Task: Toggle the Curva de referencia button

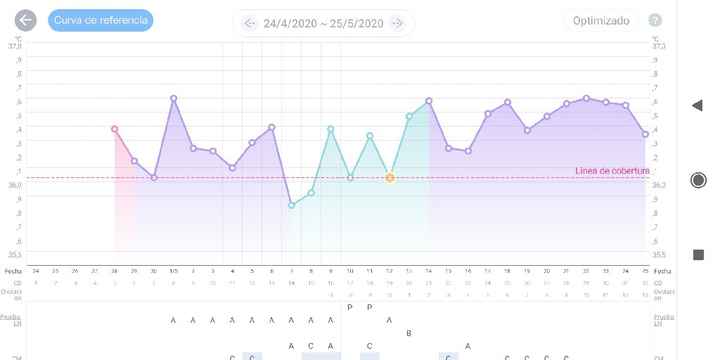Action: [101, 20]
